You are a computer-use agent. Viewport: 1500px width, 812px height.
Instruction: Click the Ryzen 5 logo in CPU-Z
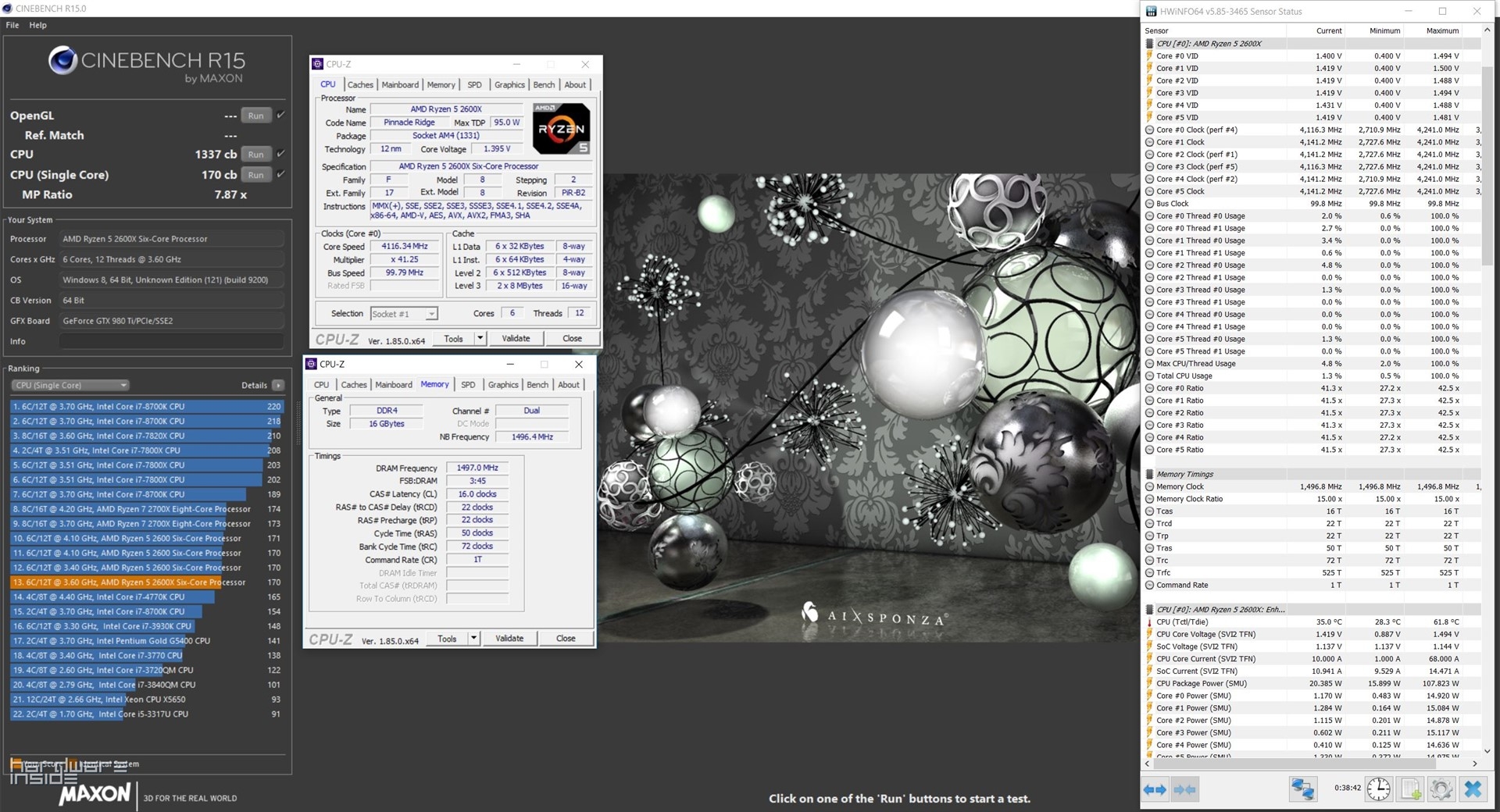click(x=561, y=128)
